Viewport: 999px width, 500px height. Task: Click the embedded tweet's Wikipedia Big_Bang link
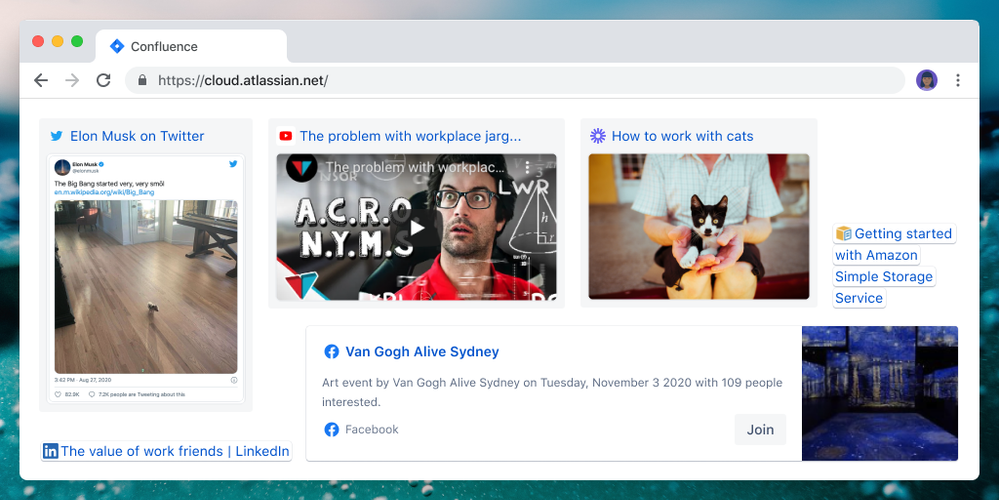point(104,192)
